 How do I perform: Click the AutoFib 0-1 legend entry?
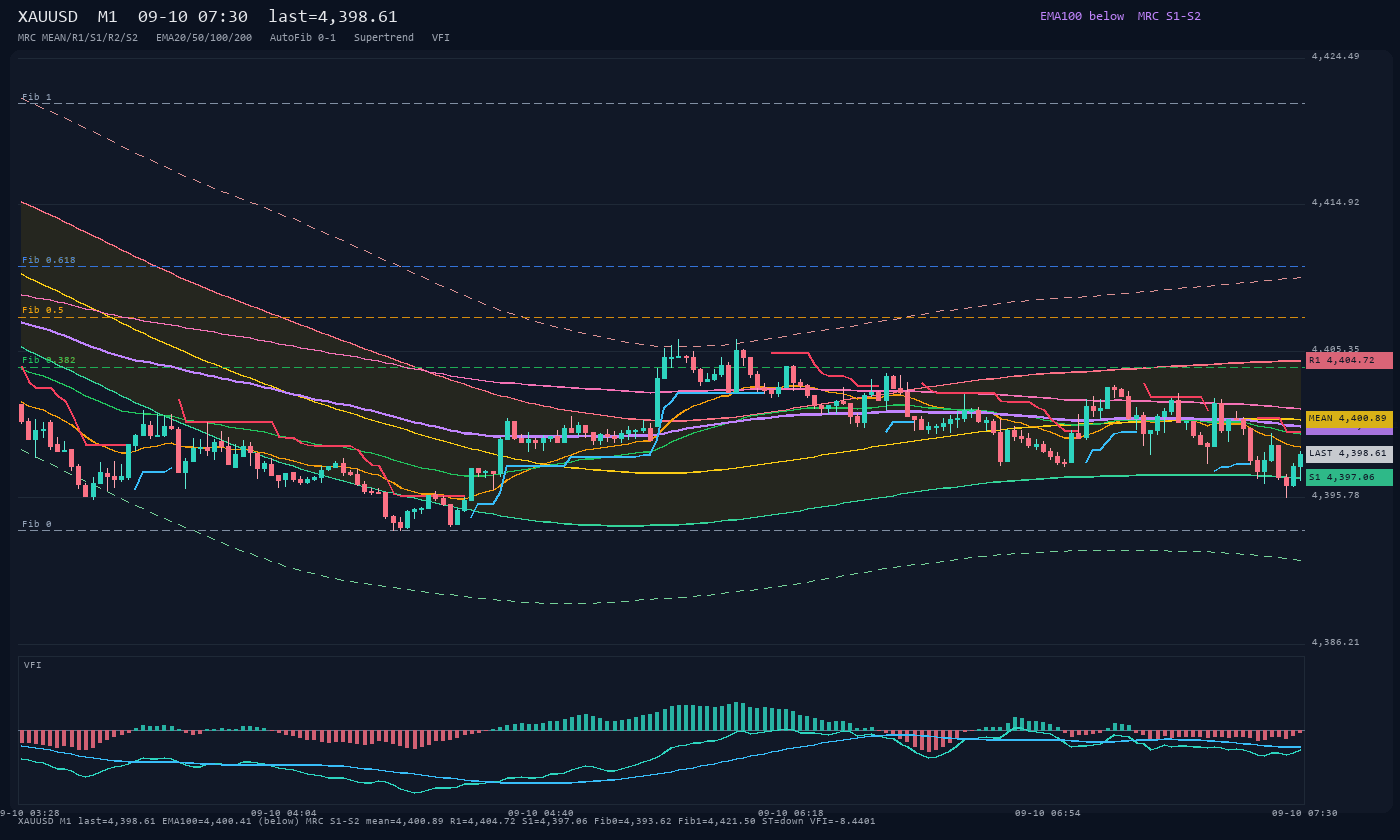(303, 37)
